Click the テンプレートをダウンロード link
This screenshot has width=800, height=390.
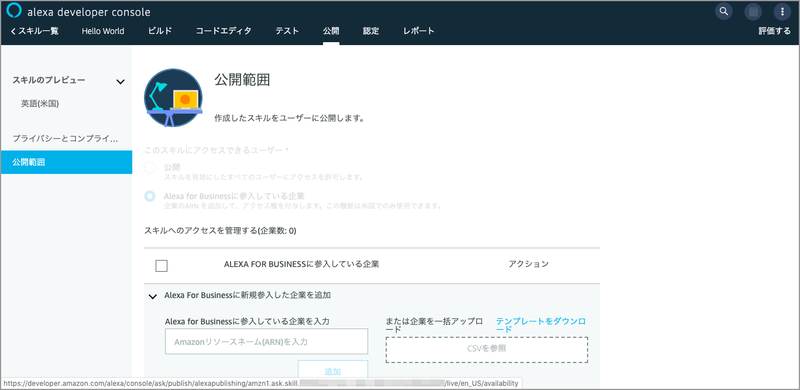(x=541, y=325)
